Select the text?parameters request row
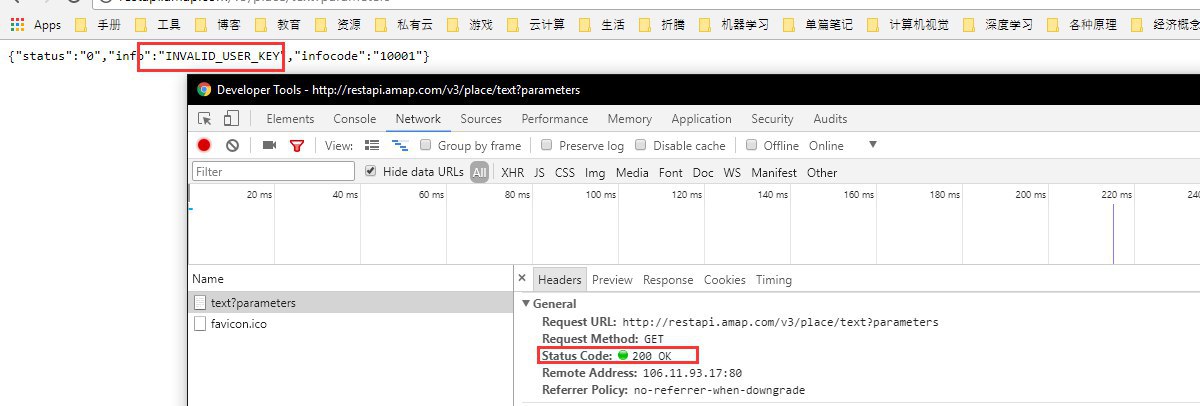 pos(350,302)
